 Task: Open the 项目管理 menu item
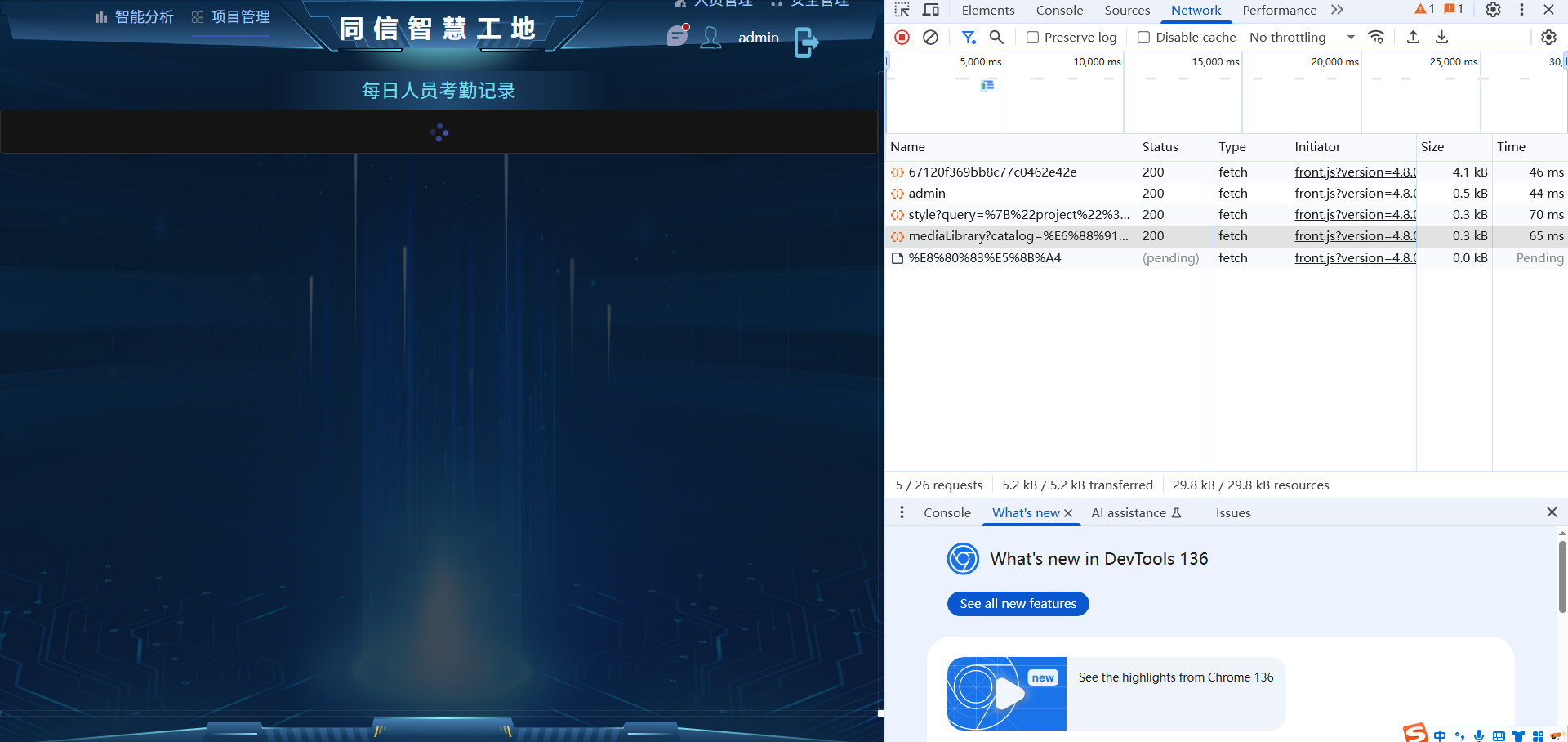coord(231,17)
